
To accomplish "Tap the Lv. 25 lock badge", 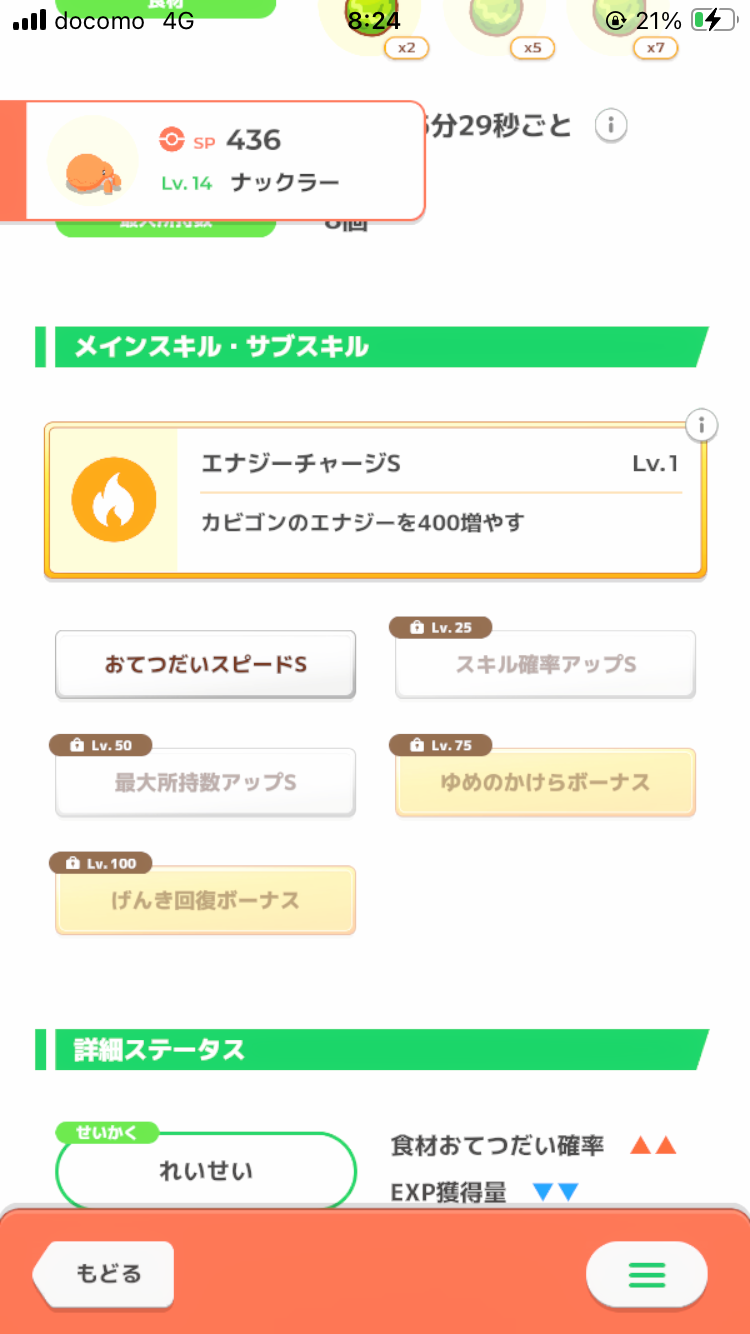I will tap(440, 628).
